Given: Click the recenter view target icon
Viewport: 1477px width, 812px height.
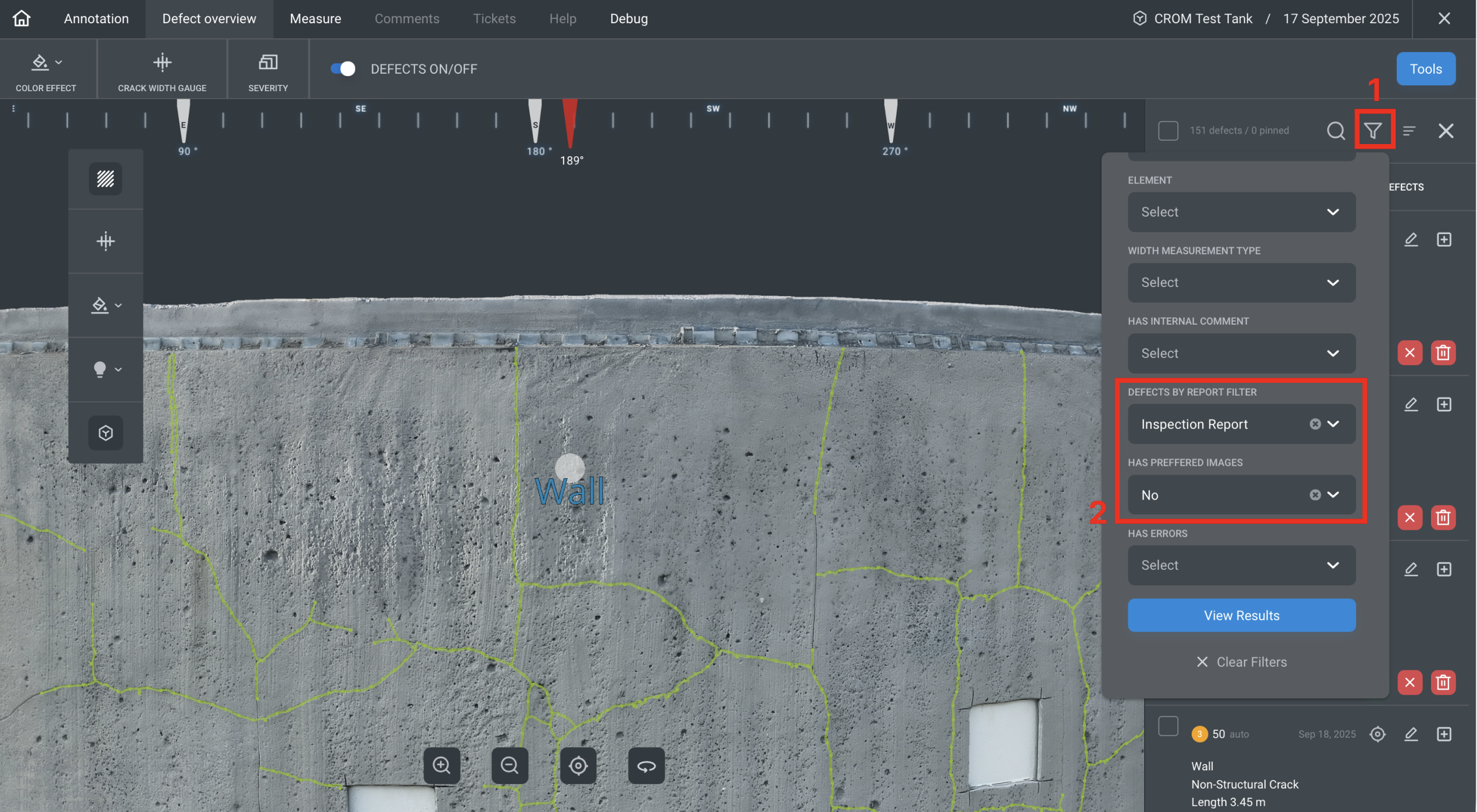Looking at the screenshot, I should [x=578, y=766].
